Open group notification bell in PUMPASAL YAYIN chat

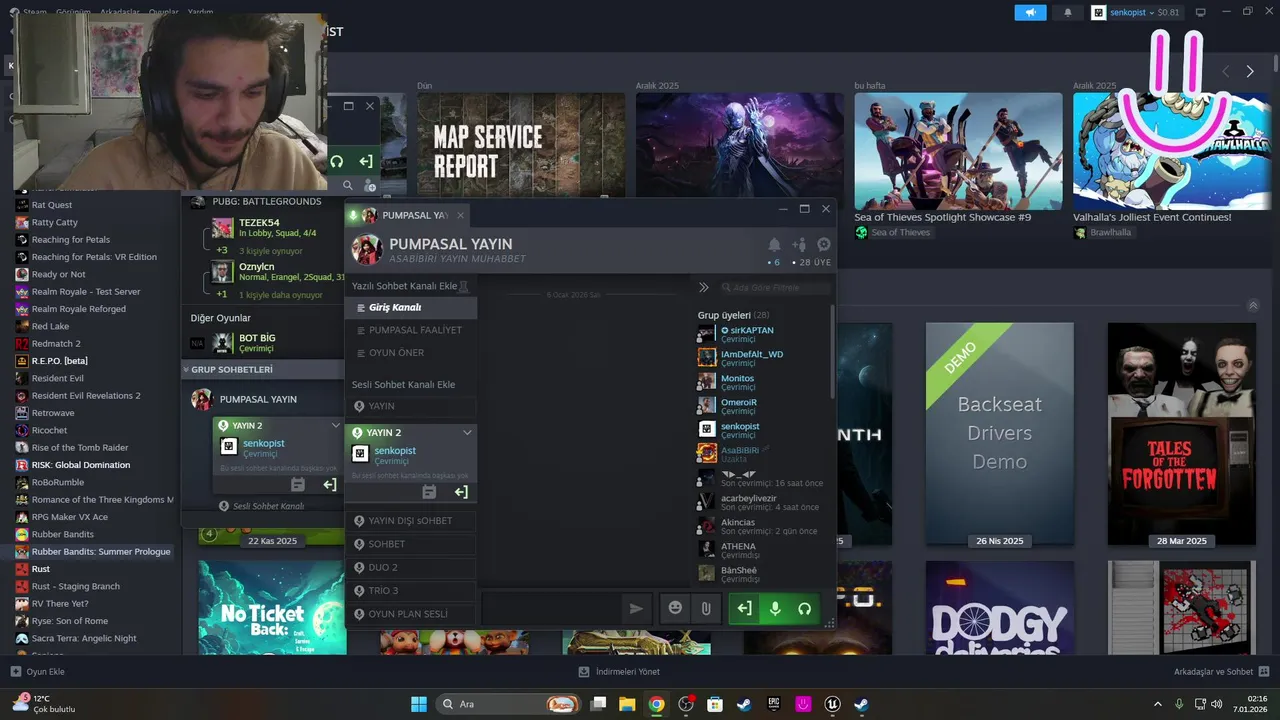coord(774,244)
